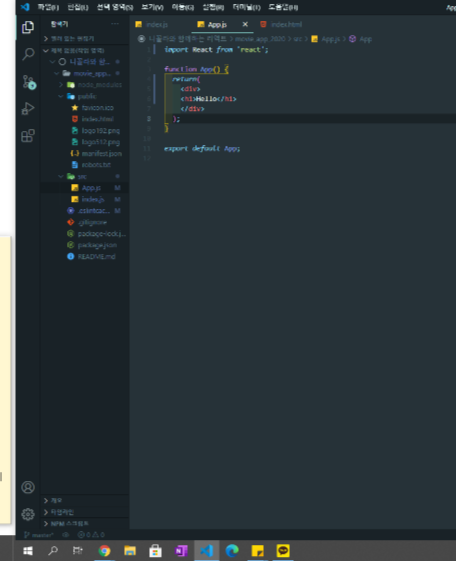Open the 파일(F) menu
Viewport: 456px width, 561px height.
point(48,7)
